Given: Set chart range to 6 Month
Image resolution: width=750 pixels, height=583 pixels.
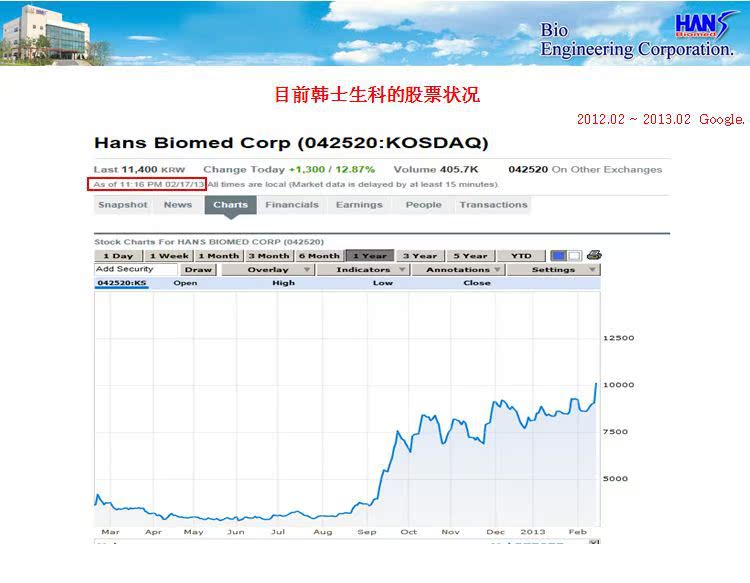Looking at the screenshot, I should [319, 256].
